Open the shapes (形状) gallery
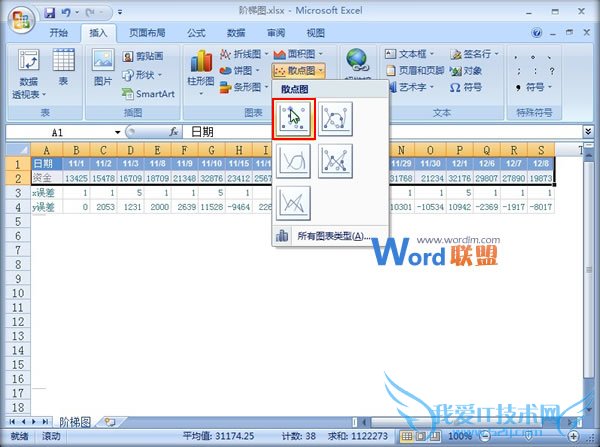The height and width of the screenshot is (447, 600). coord(142,75)
